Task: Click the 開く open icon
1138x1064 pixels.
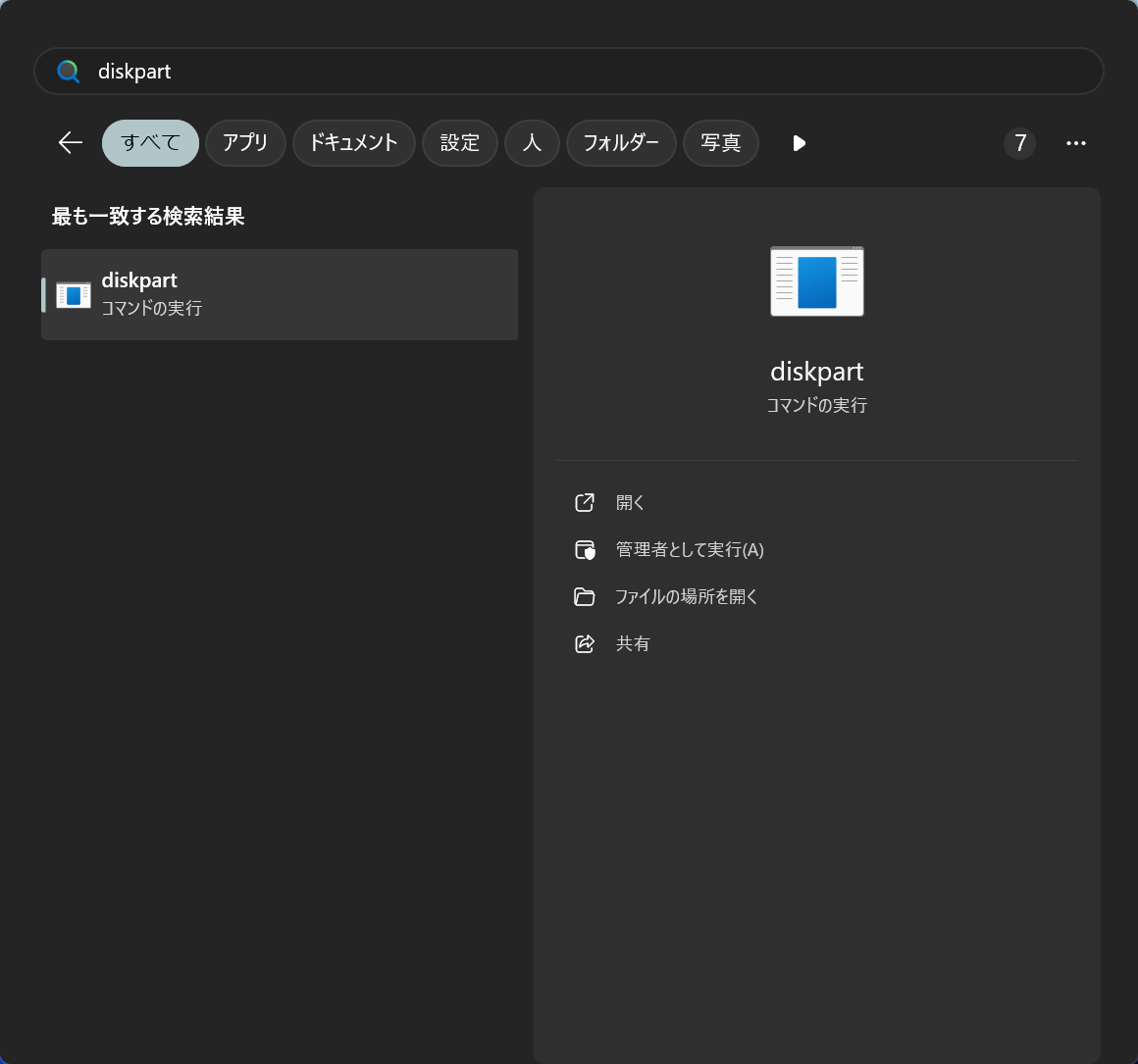Action: (585, 503)
